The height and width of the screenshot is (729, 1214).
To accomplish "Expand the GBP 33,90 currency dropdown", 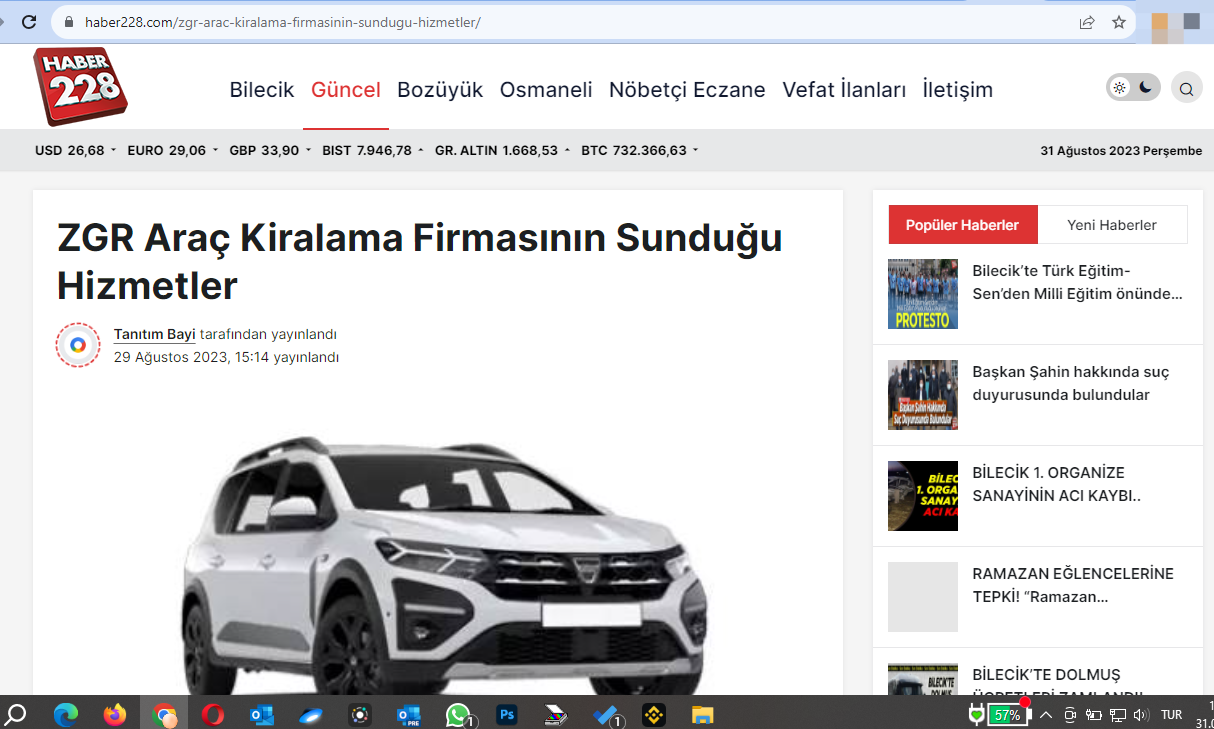I will point(270,150).
